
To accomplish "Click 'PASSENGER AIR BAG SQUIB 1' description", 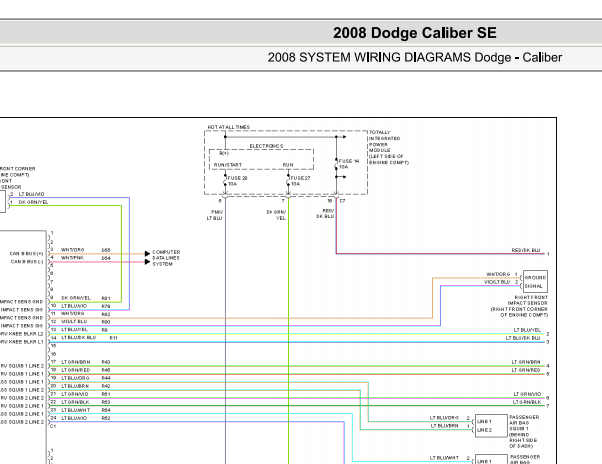I will tap(524, 432).
